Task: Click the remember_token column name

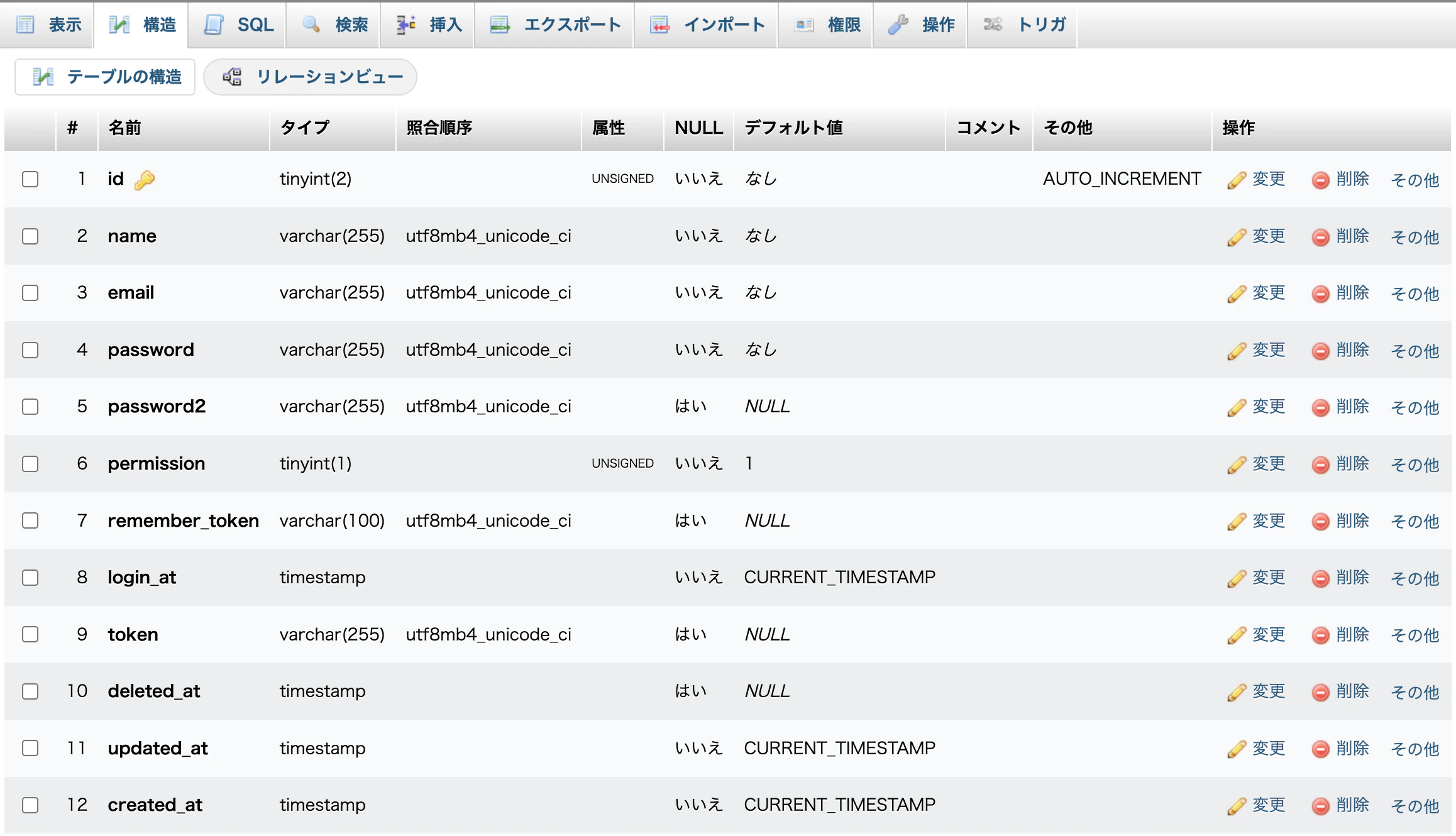Action: 184,521
